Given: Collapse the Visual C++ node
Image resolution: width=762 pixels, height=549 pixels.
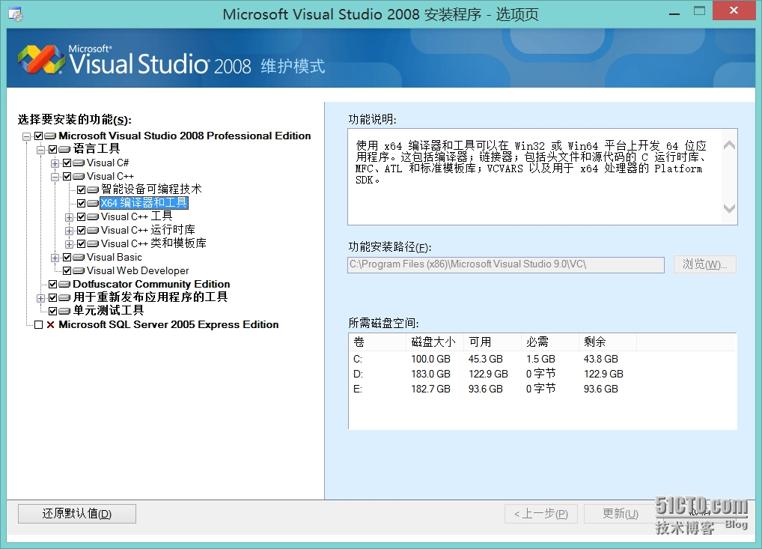Looking at the screenshot, I should pyautogui.click(x=55, y=177).
